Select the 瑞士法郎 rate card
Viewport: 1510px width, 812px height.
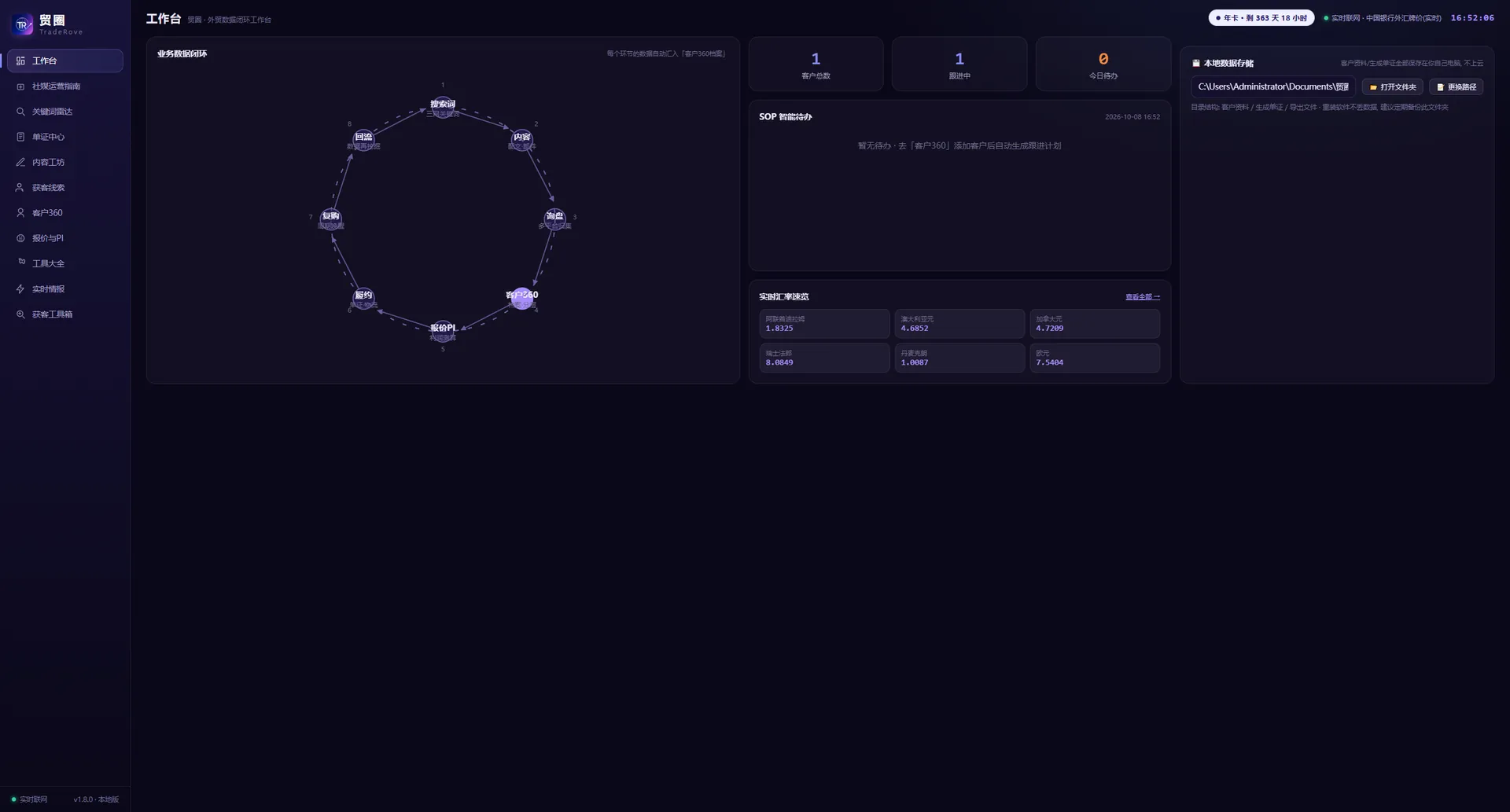(x=824, y=358)
